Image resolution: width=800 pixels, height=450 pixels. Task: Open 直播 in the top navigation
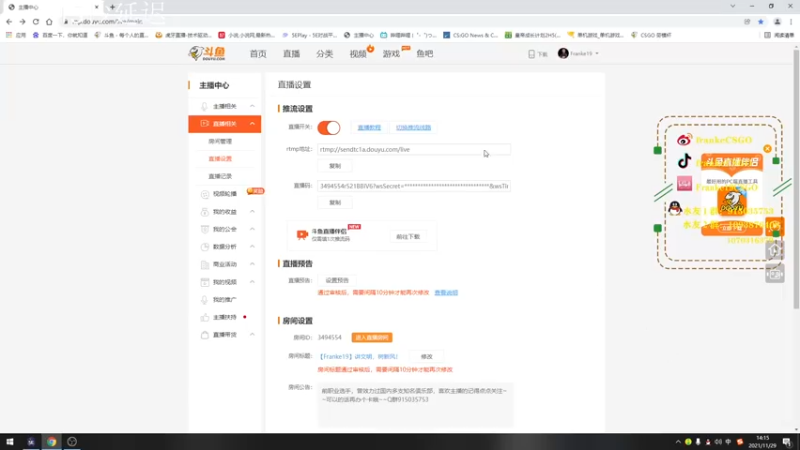coord(291,54)
